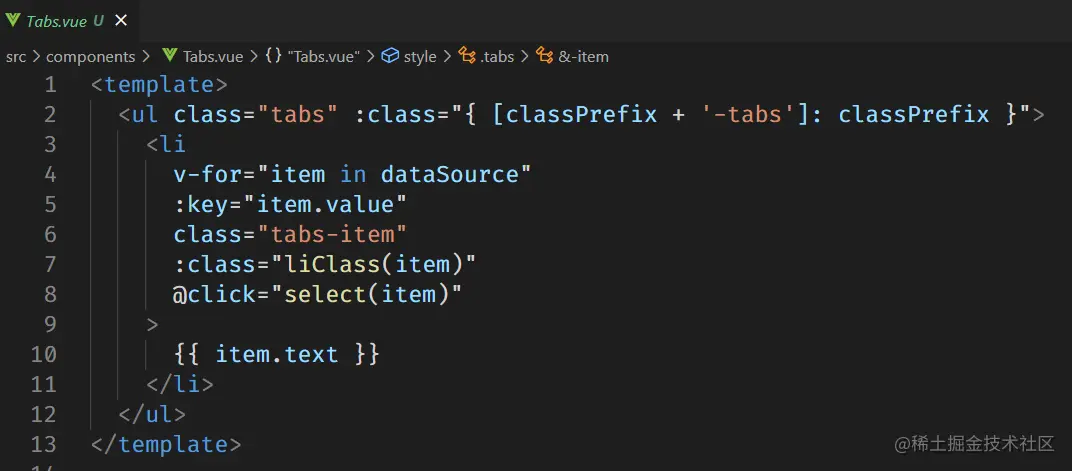Close the Tabs.vue editor tab
Image resolution: width=1072 pixels, height=471 pixels.
pyautogui.click(x=121, y=19)
